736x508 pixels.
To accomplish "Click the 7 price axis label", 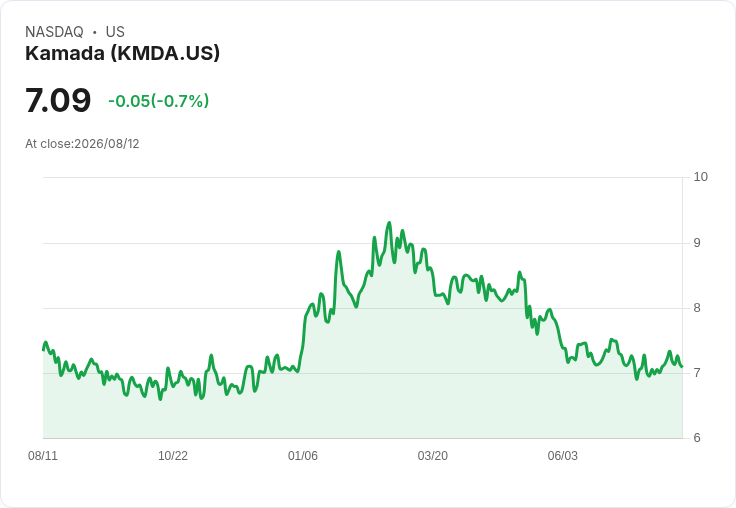I will coord(697,373).
